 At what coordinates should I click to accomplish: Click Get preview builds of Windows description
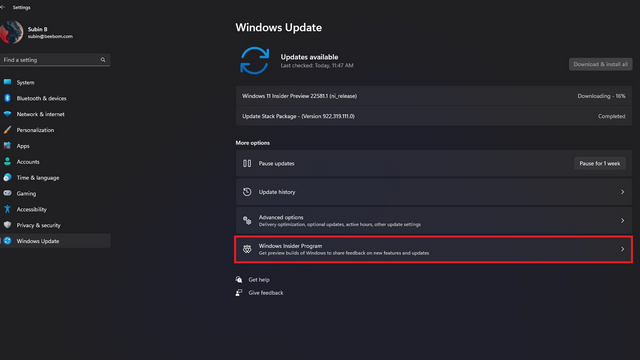pos(344,253)
